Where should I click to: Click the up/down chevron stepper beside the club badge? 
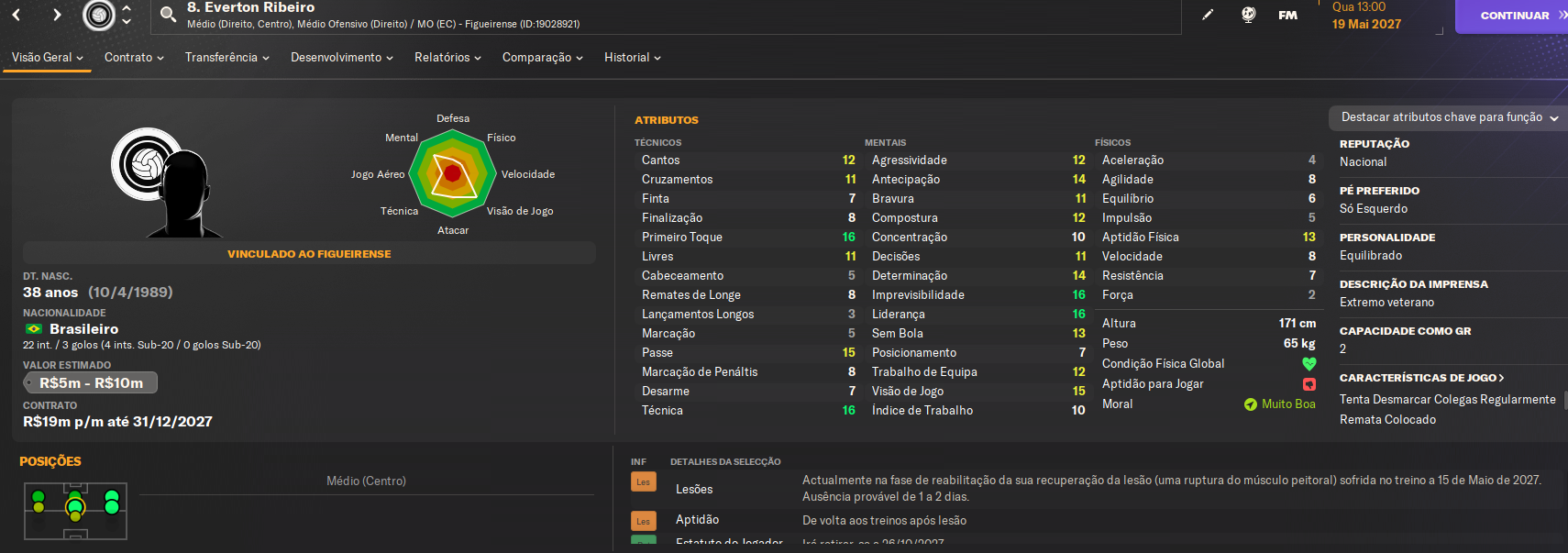(x=127, y=15)
